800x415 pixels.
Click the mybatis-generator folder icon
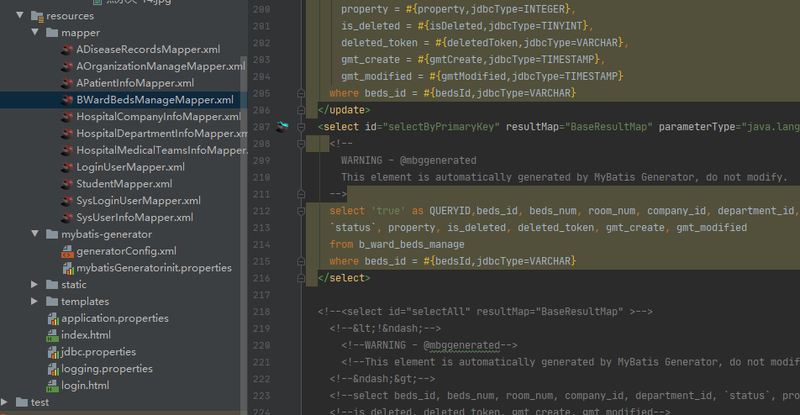[52, 234]
